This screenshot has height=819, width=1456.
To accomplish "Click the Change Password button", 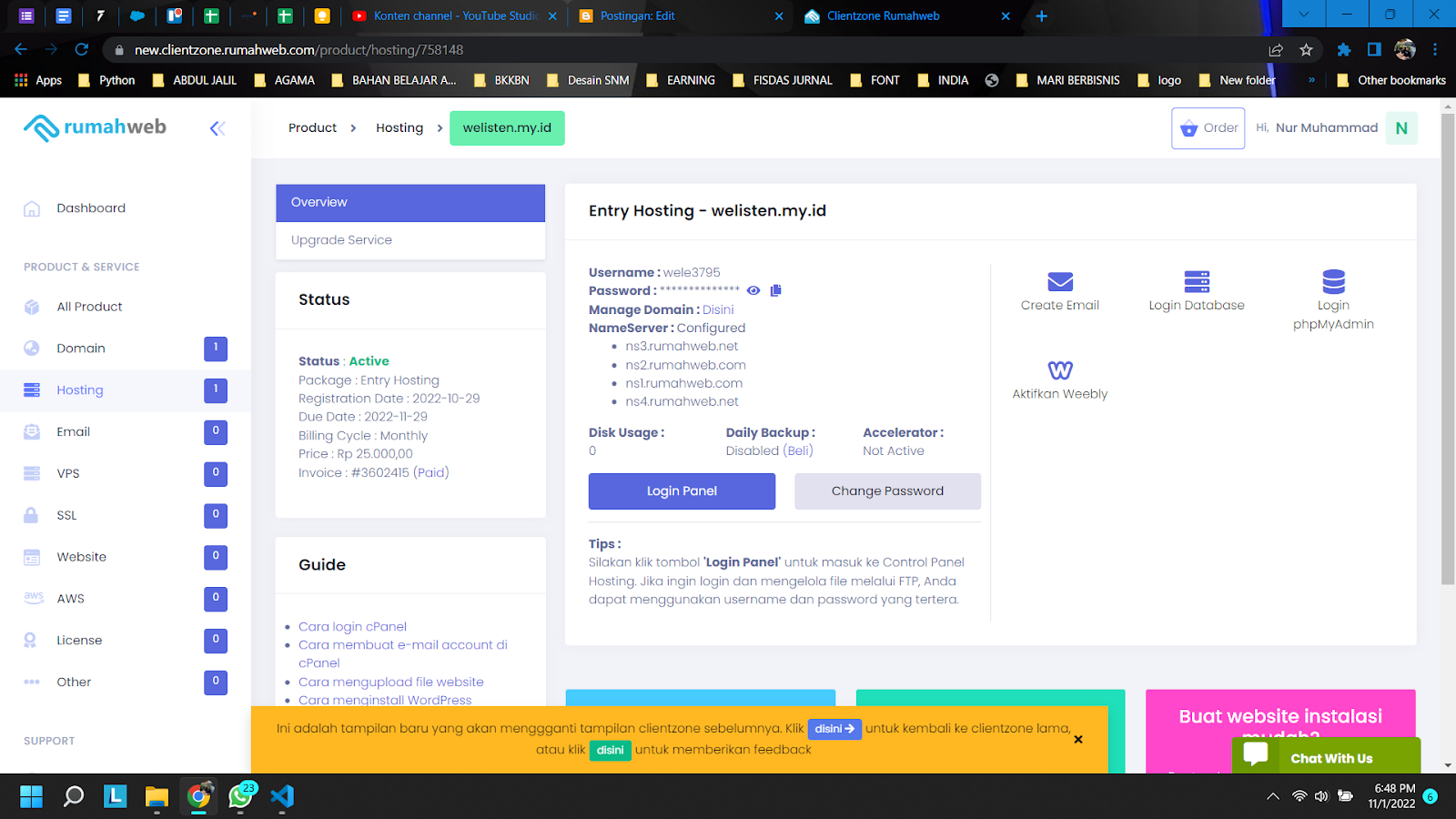I will point(887,491).
